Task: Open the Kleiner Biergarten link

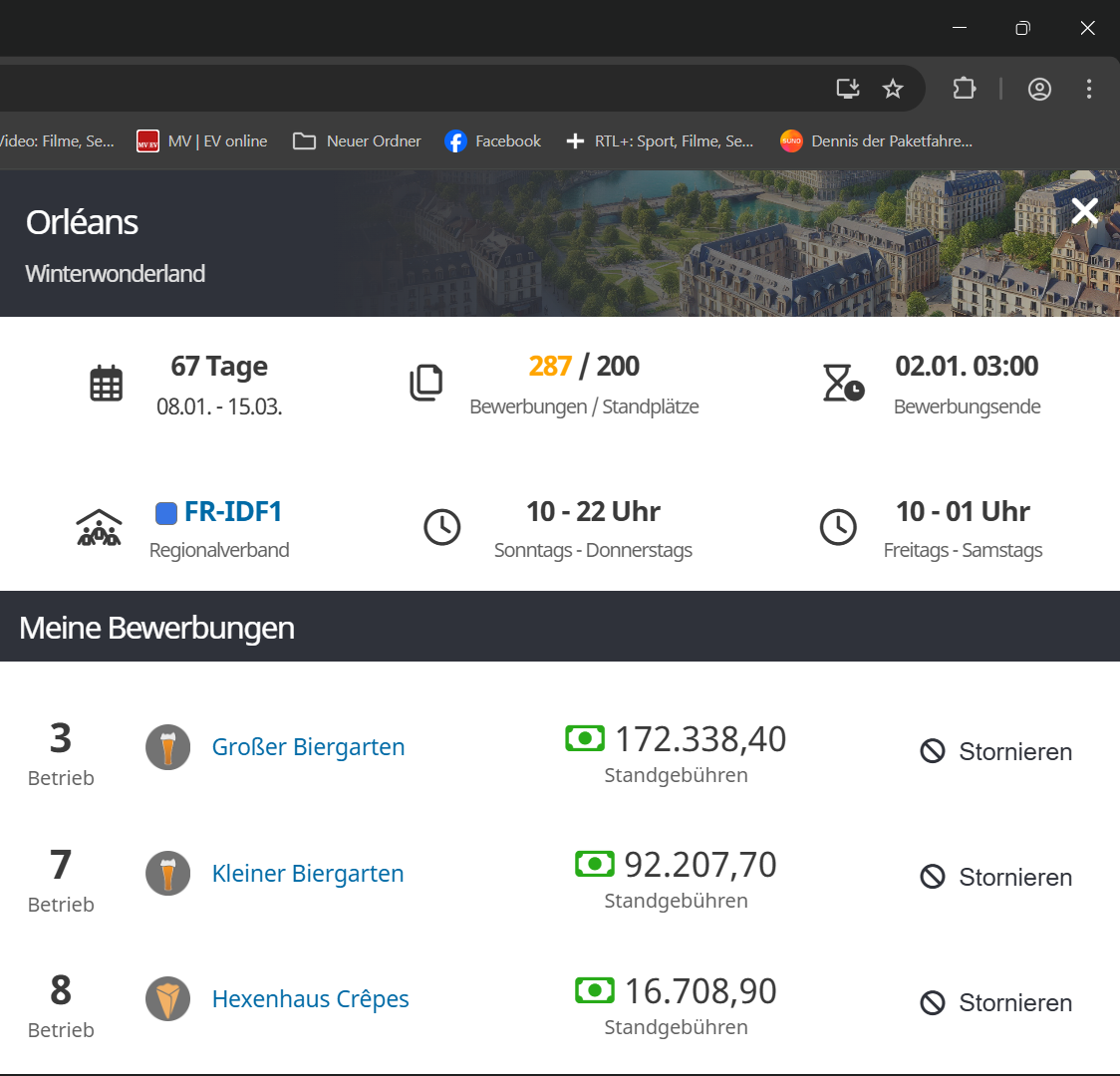Action: (308, 874)
